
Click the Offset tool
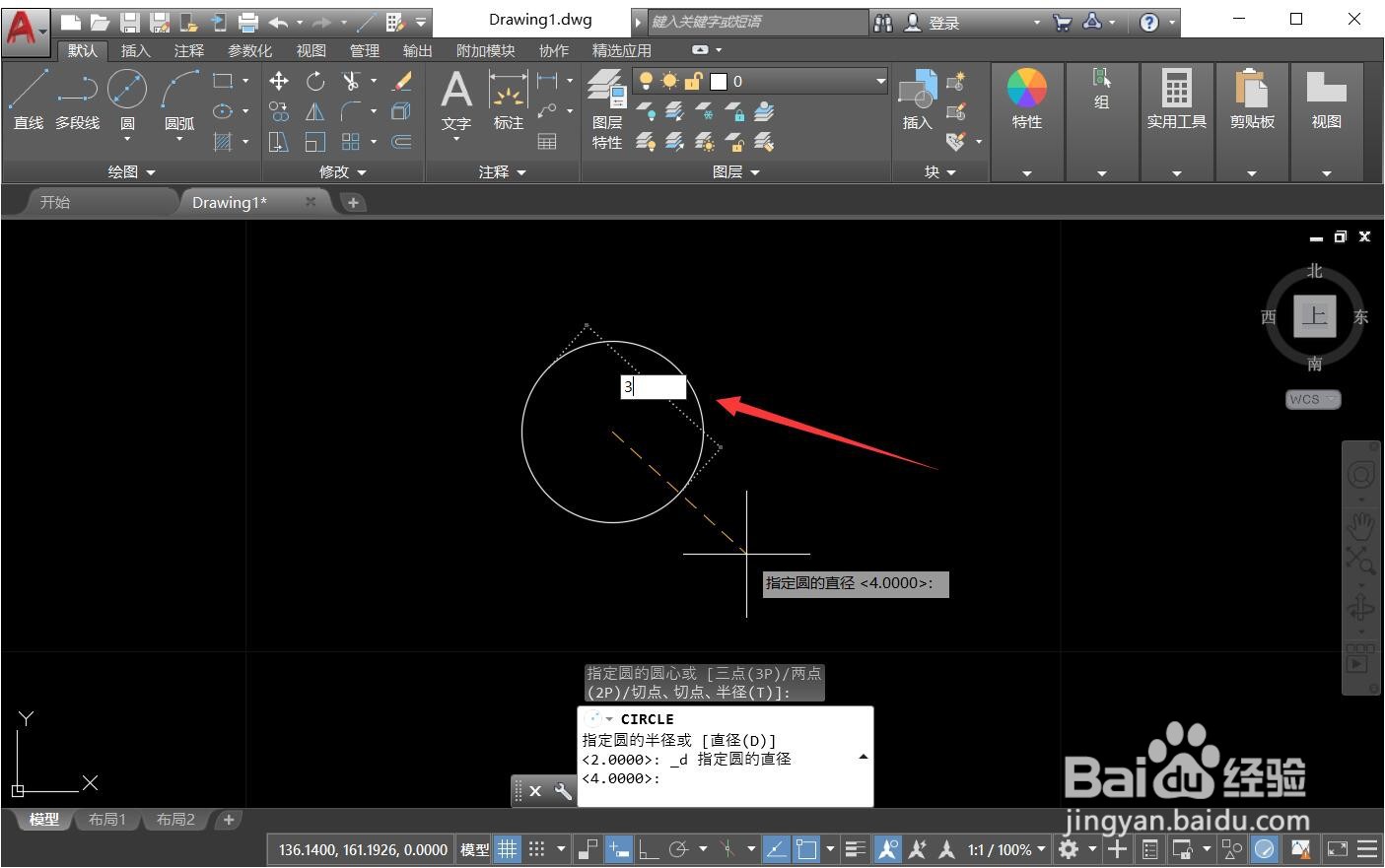click(402, 142)
